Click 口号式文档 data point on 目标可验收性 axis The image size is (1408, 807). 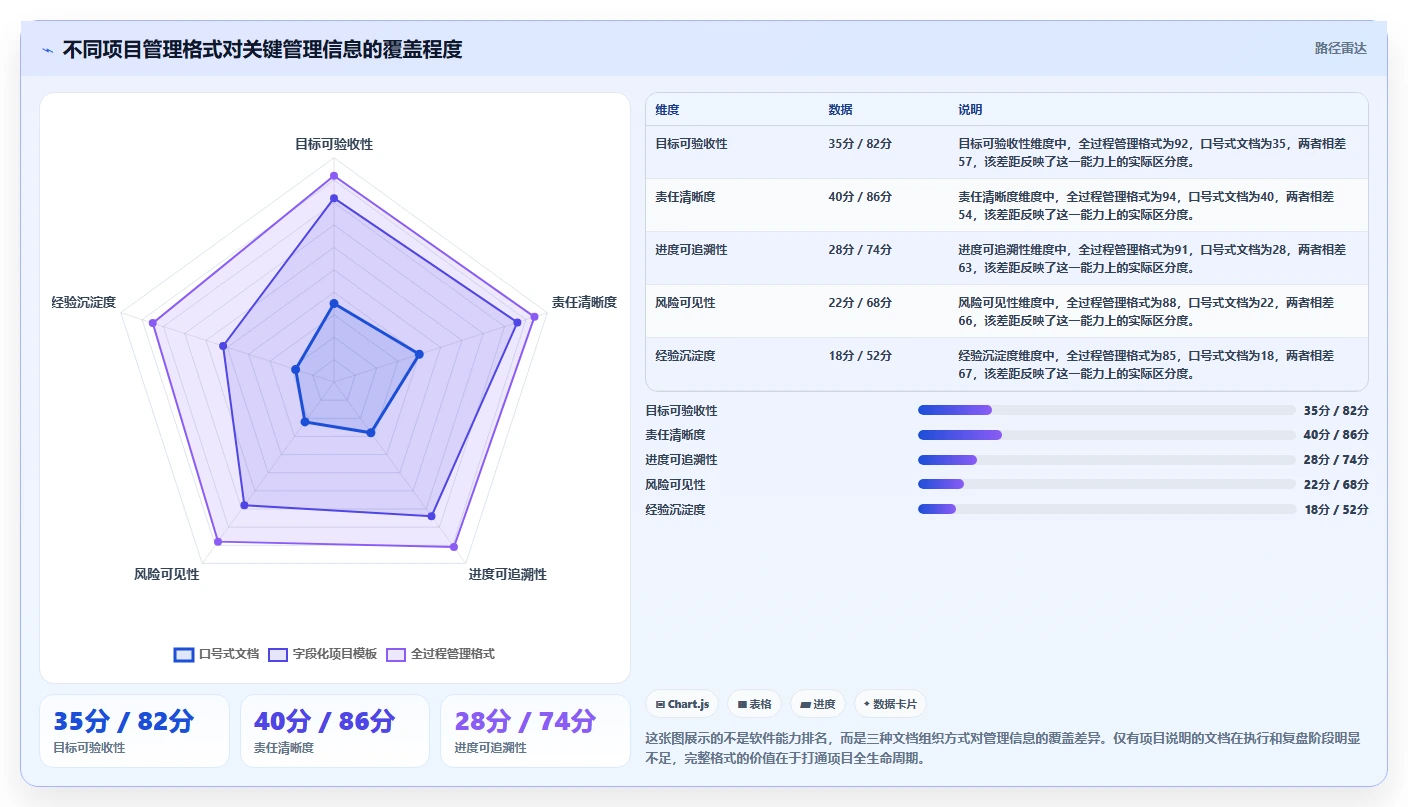[334, 303]
